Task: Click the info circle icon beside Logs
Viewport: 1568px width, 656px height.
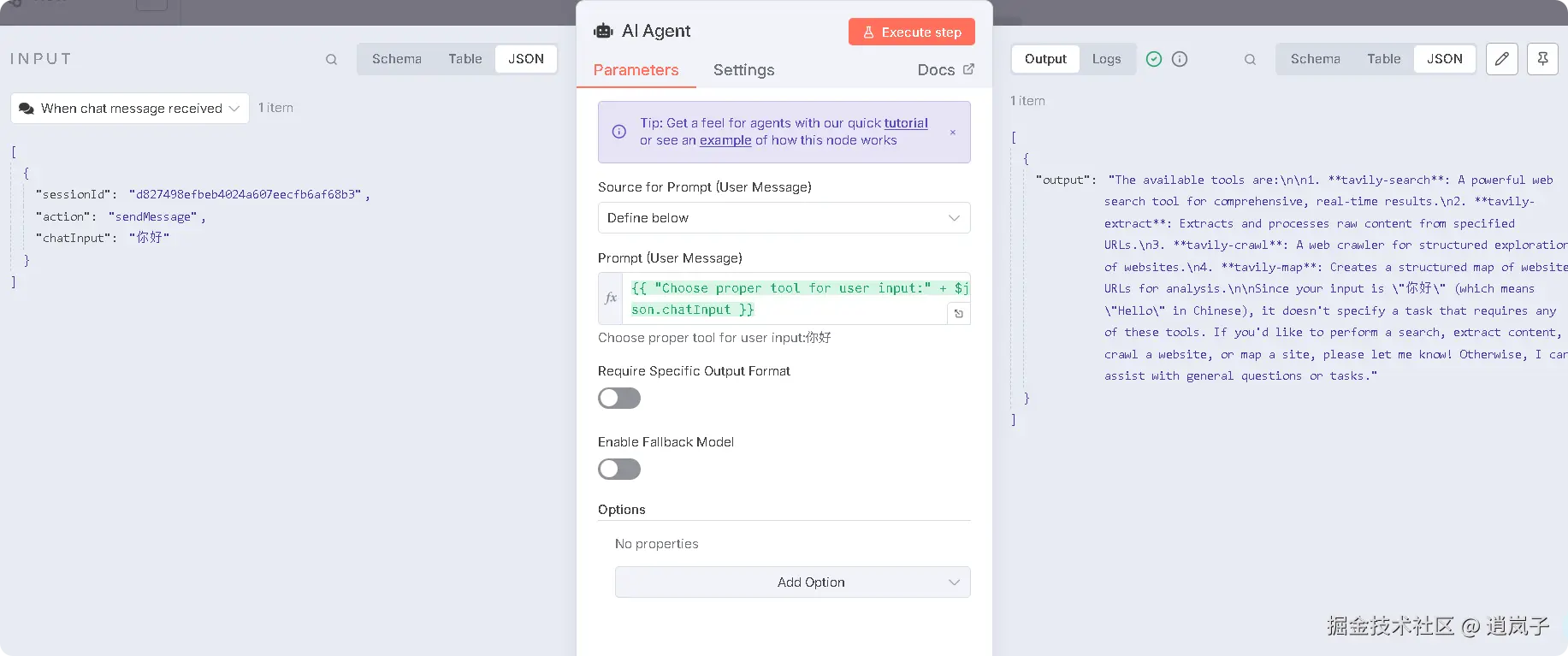Action: pos(1180,59)
